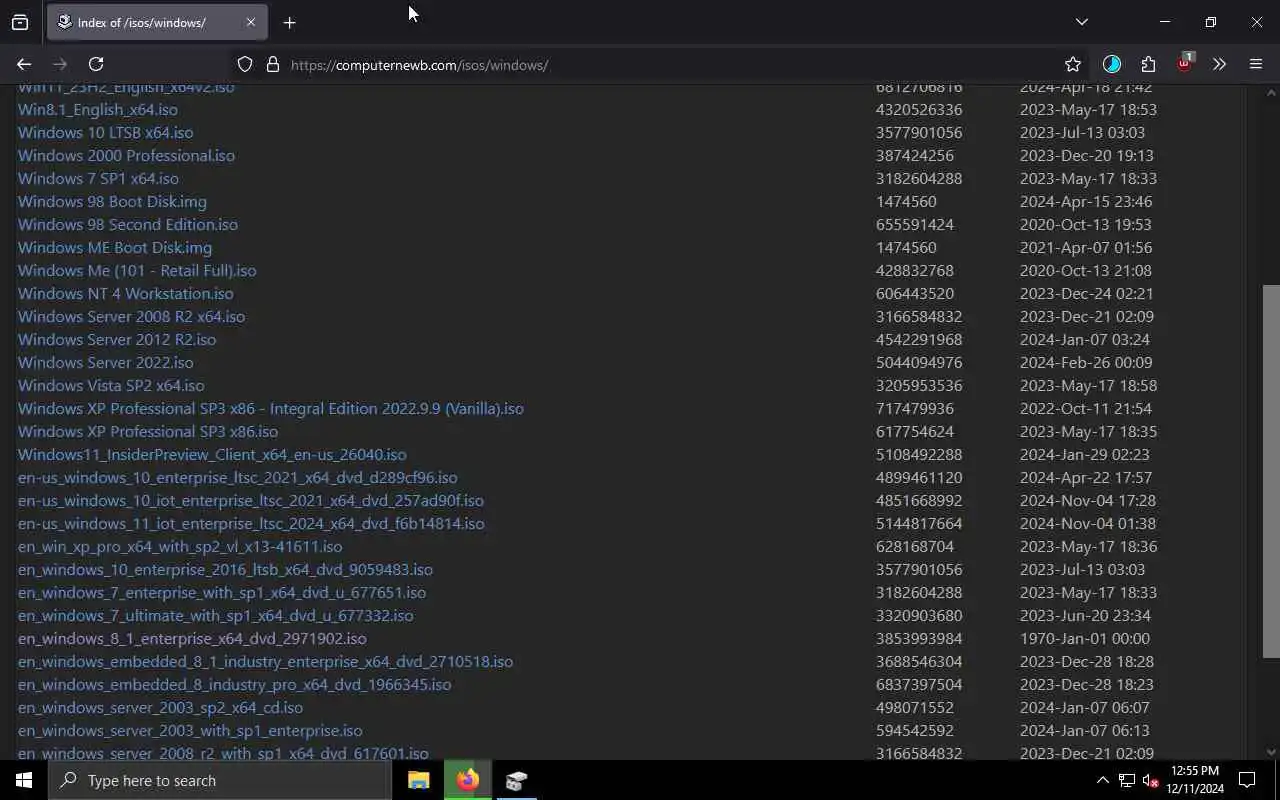Download en_windows_8_1_enterprise_x64_dvd_2971902.iso
1280x800 pixels.
(192, 638)
